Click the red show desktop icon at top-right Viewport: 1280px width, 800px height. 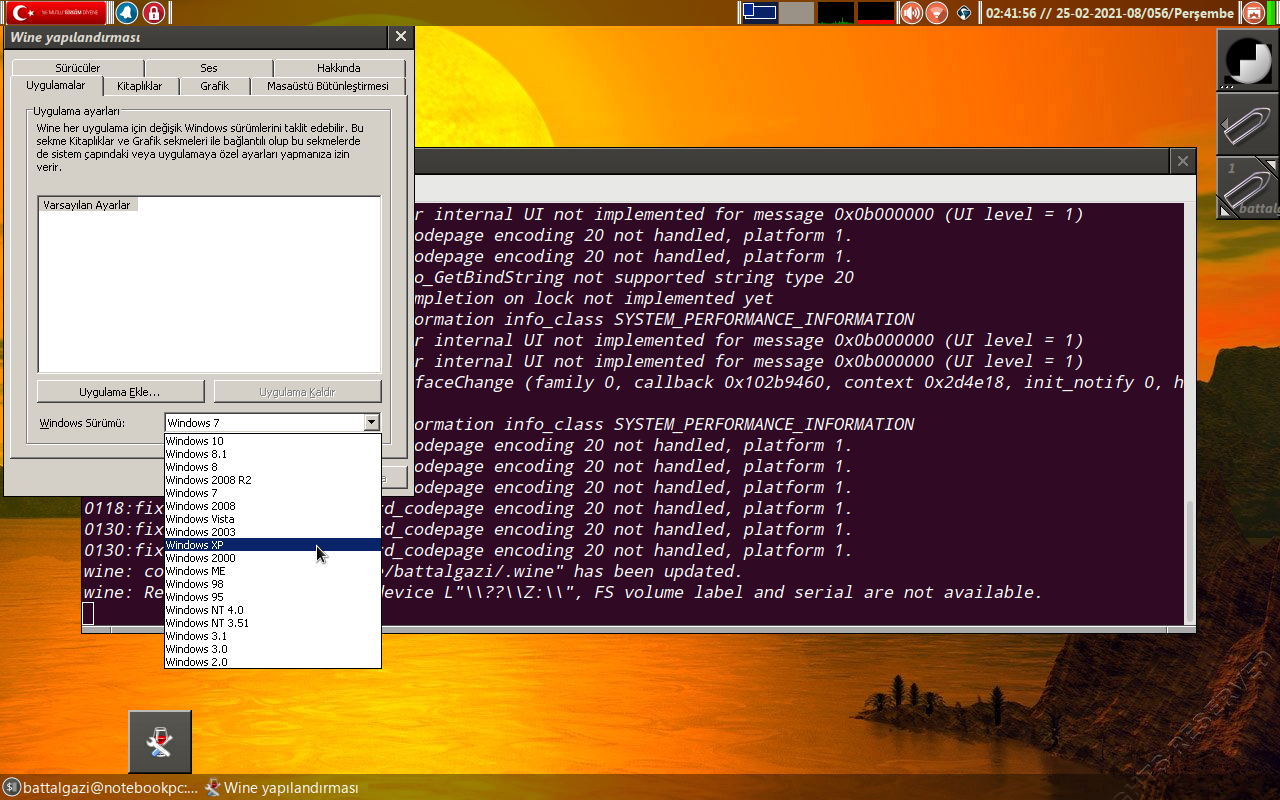[1253, 13]
